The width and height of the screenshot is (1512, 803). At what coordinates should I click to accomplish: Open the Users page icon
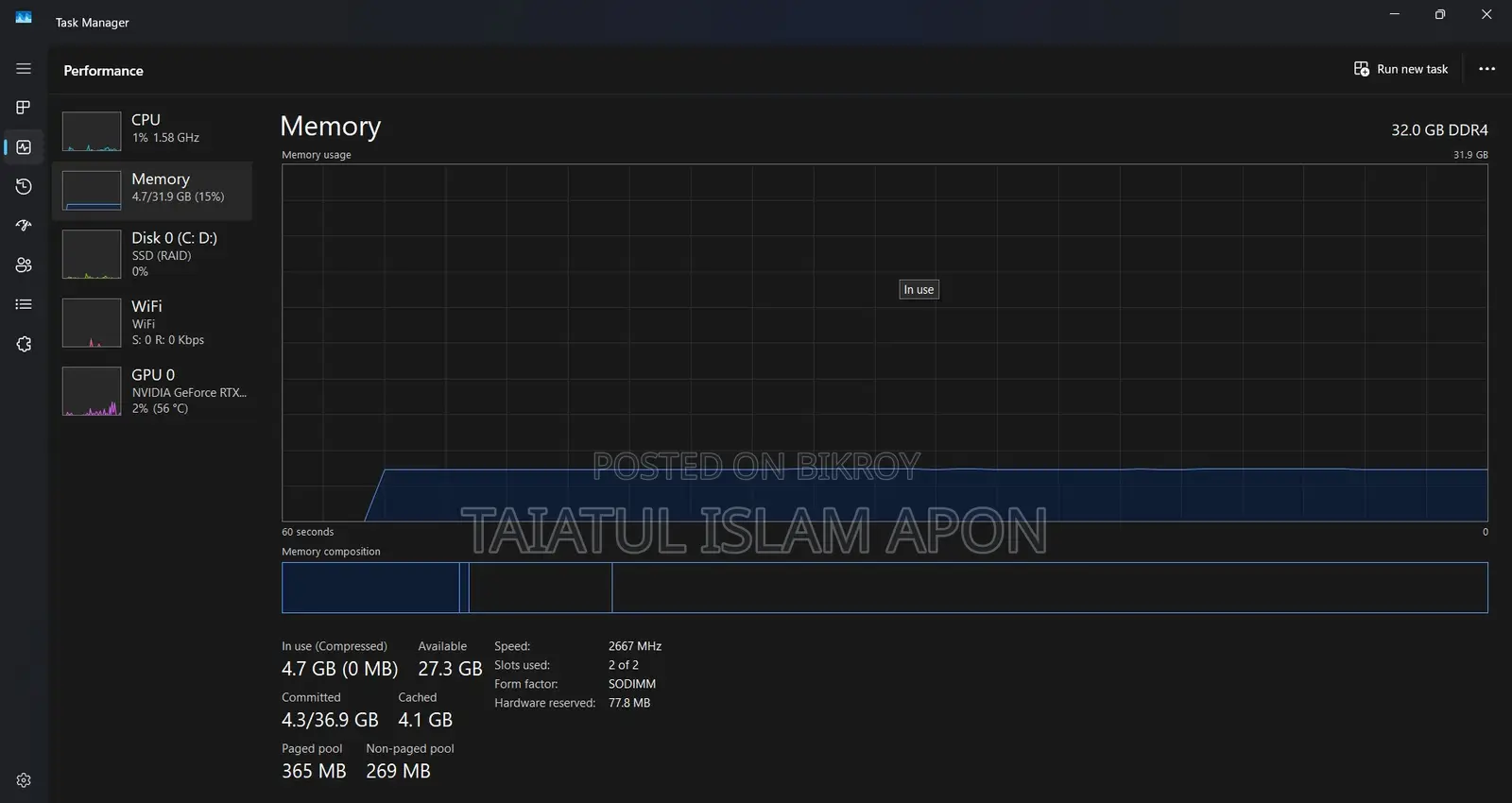(24, 265)
